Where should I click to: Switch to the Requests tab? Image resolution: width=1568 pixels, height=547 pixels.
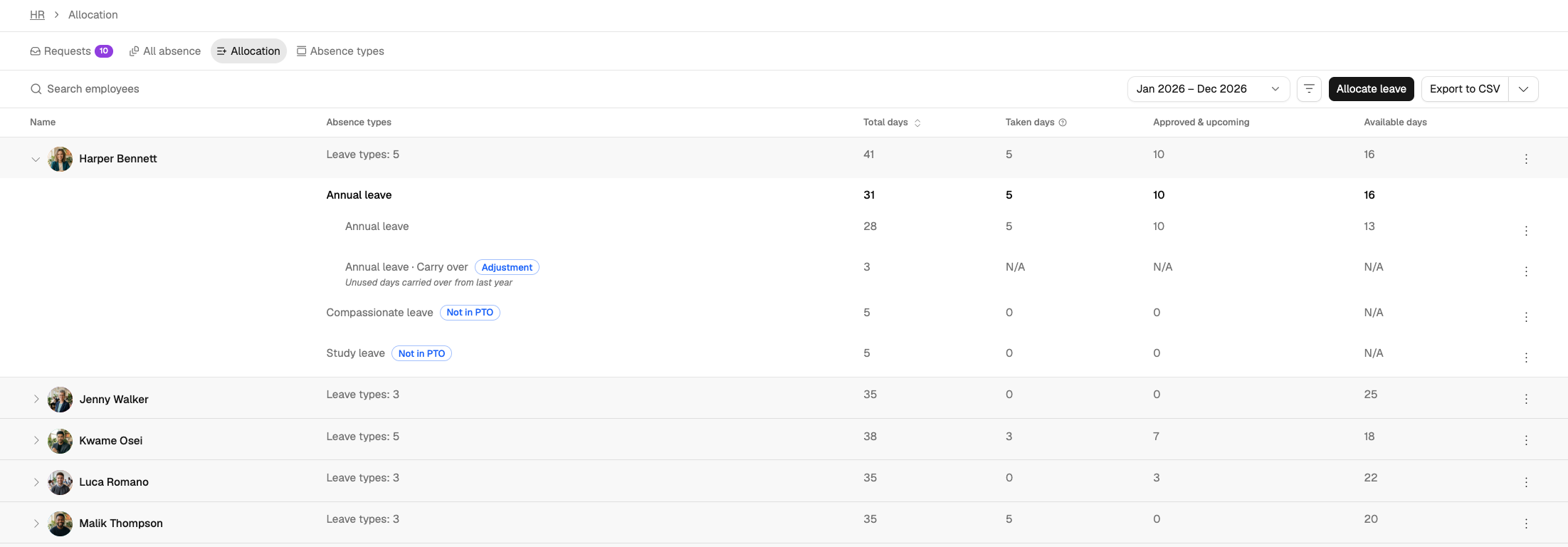click(71, 51)
